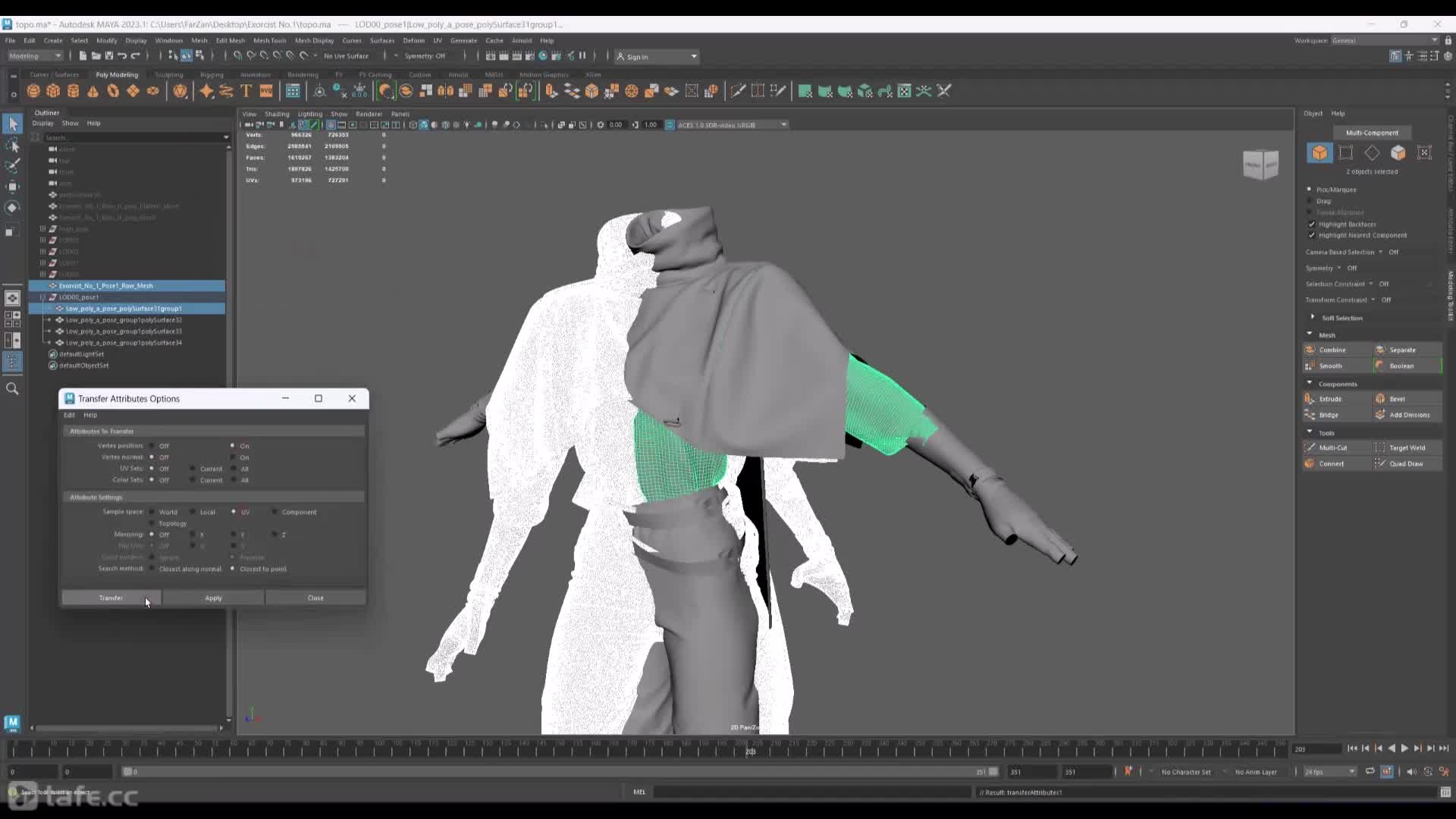Click the play forward button in timeline controls
The height and width of the screenshot is (819, 1456).
click(1404, 748)
